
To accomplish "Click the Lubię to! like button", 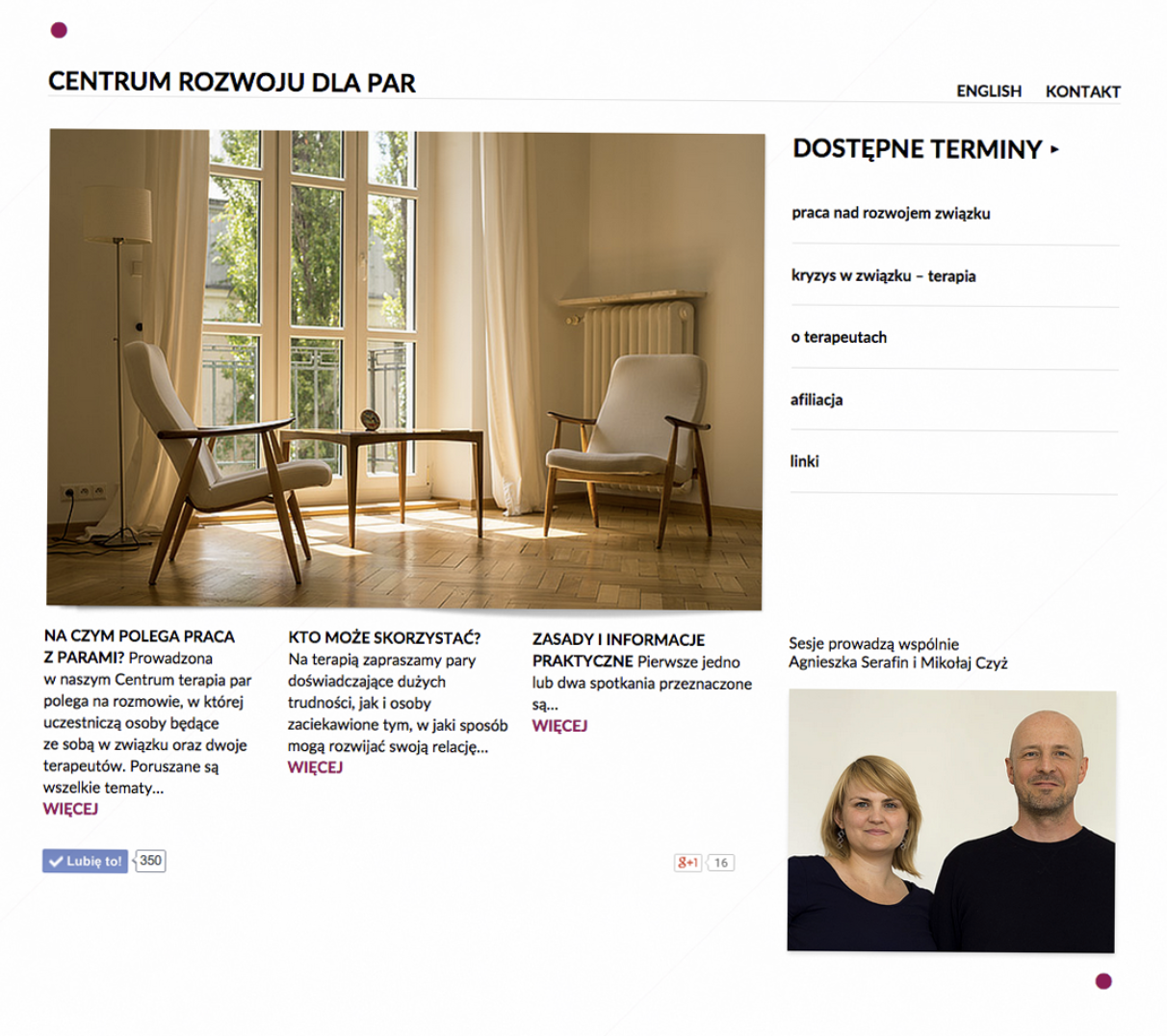I will pyautogui.click(x=85, y=861).
